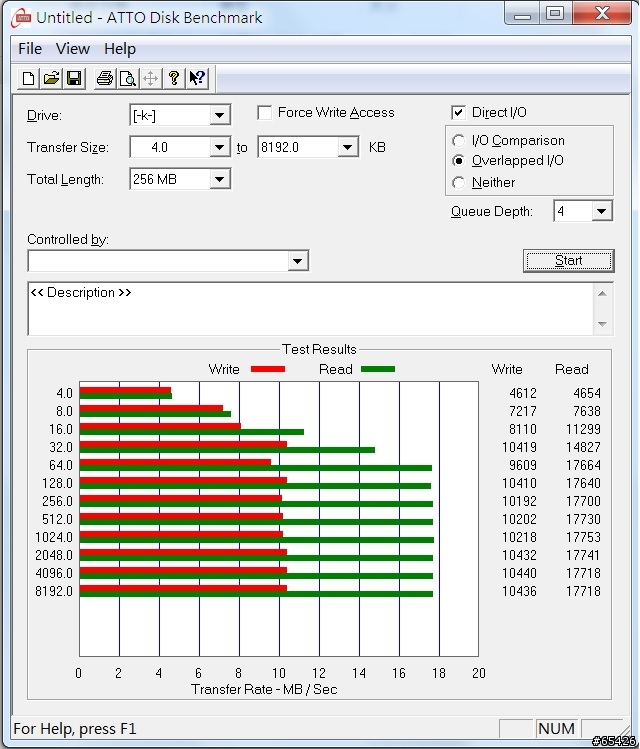The image size is (640, 749).
Task: Click the Description scrollbar down arrow
Action: click(602, 324)
